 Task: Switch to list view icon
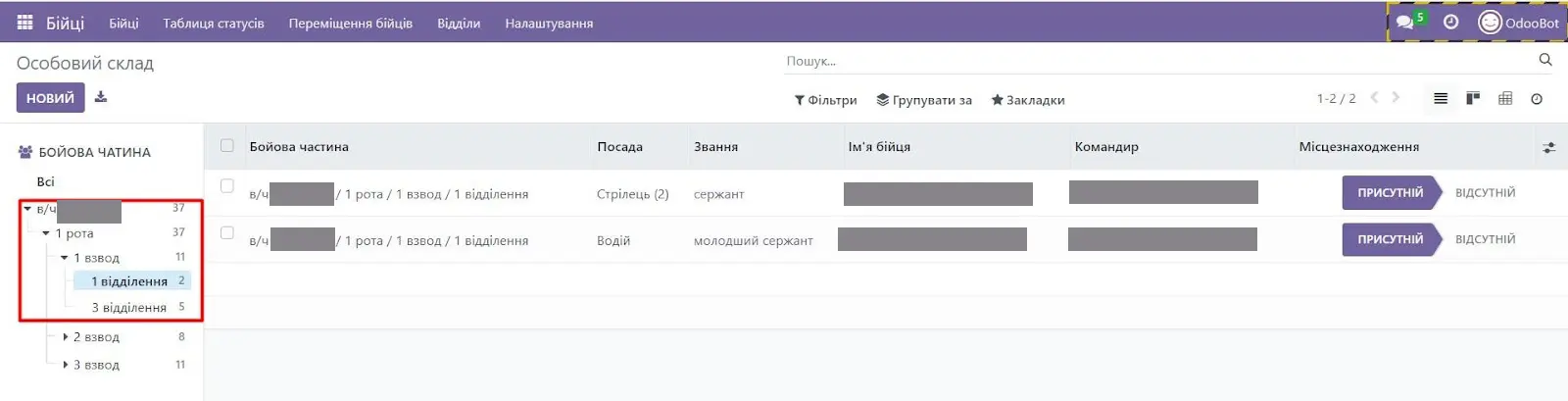click(x=1441, y=98)
